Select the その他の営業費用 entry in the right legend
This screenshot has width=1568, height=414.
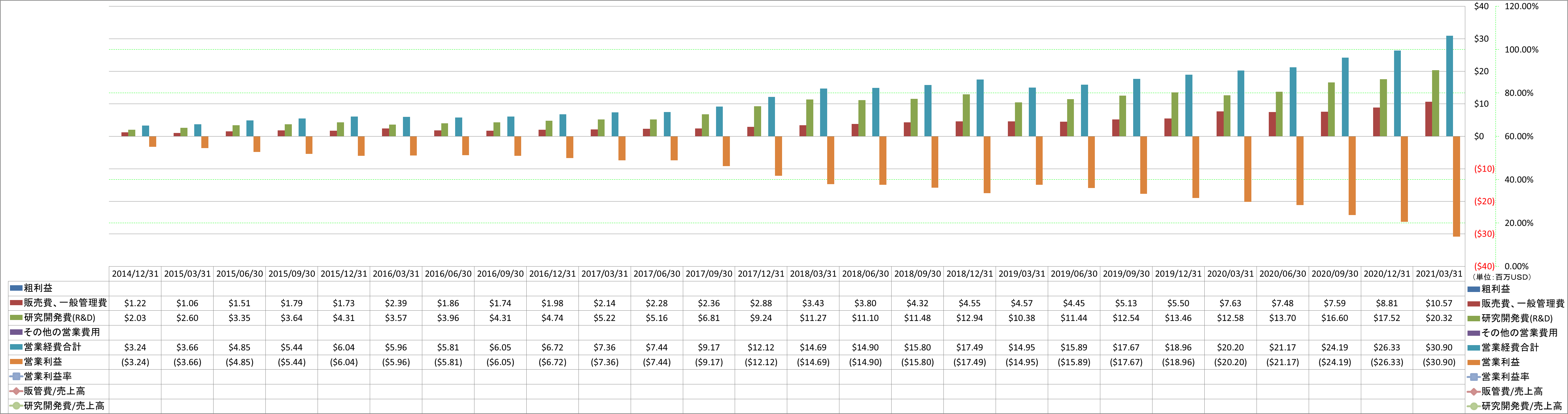(x=1513, y=333)
